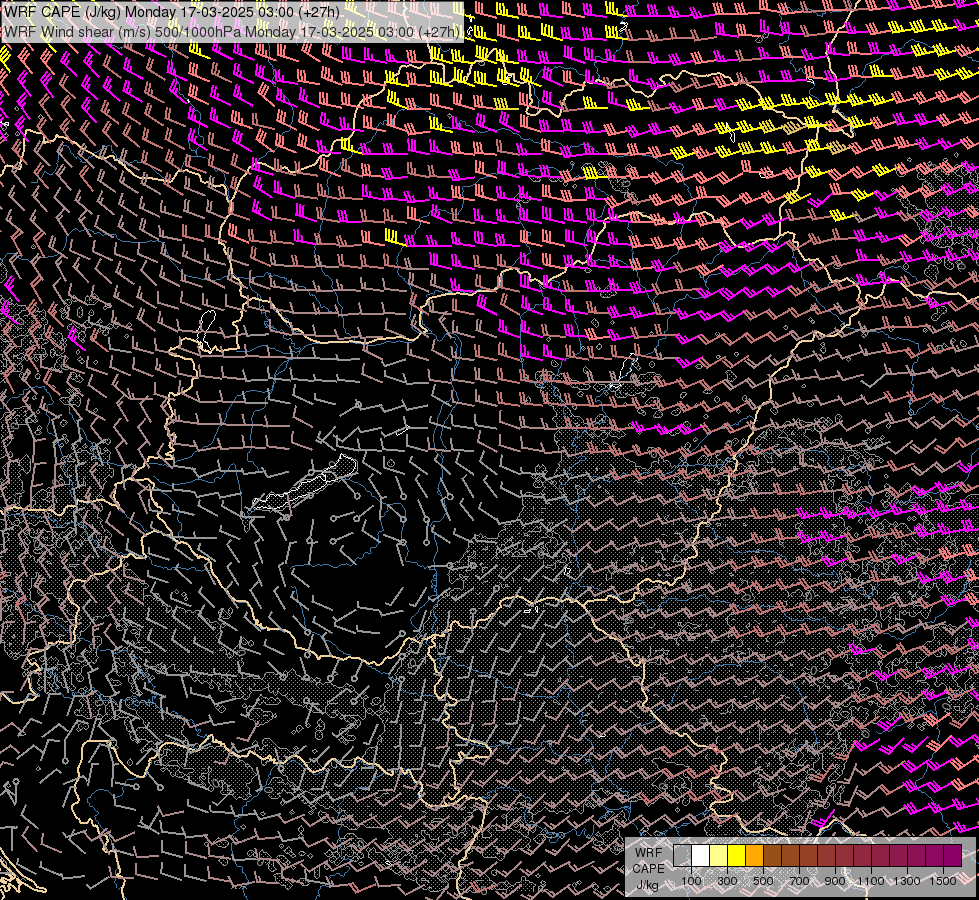The image size is (979, 900).
Task: Click the 100 legend scale value
Action: [691, 881]
